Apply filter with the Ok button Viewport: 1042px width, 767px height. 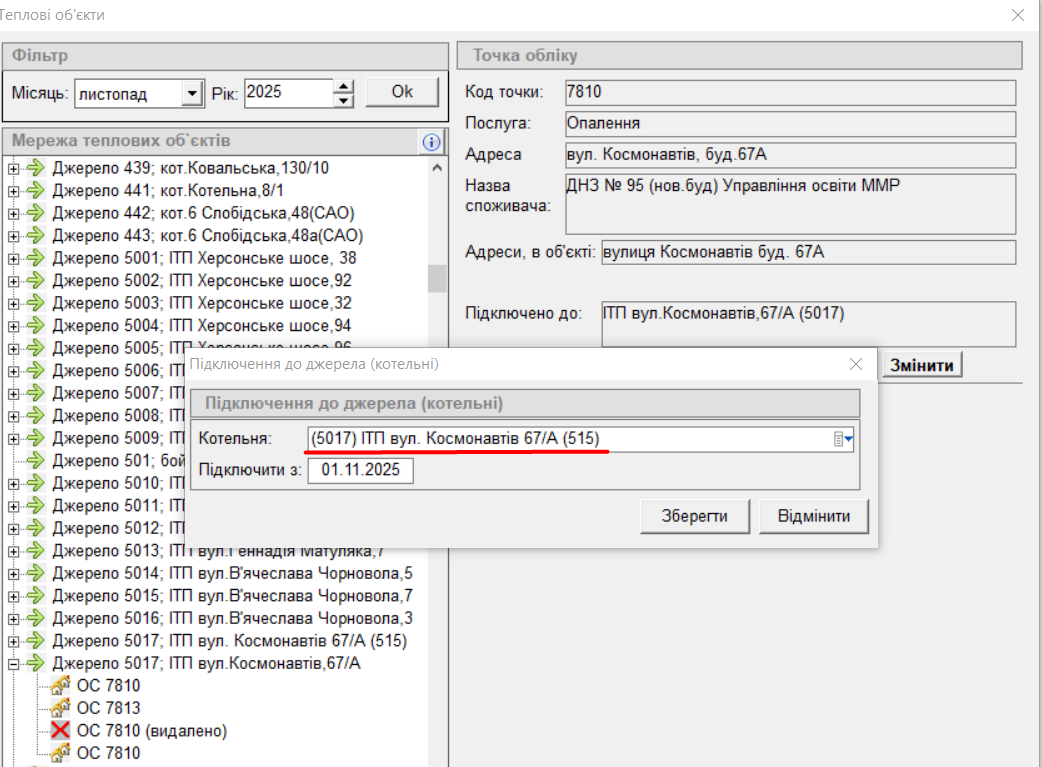[x=401, y=92]
